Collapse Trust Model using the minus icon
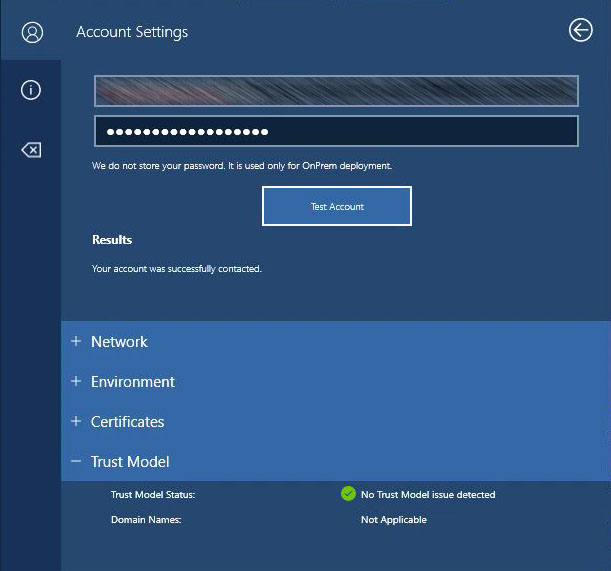The image size is (611, 571). pyautogui.click(x=76, y=461)
